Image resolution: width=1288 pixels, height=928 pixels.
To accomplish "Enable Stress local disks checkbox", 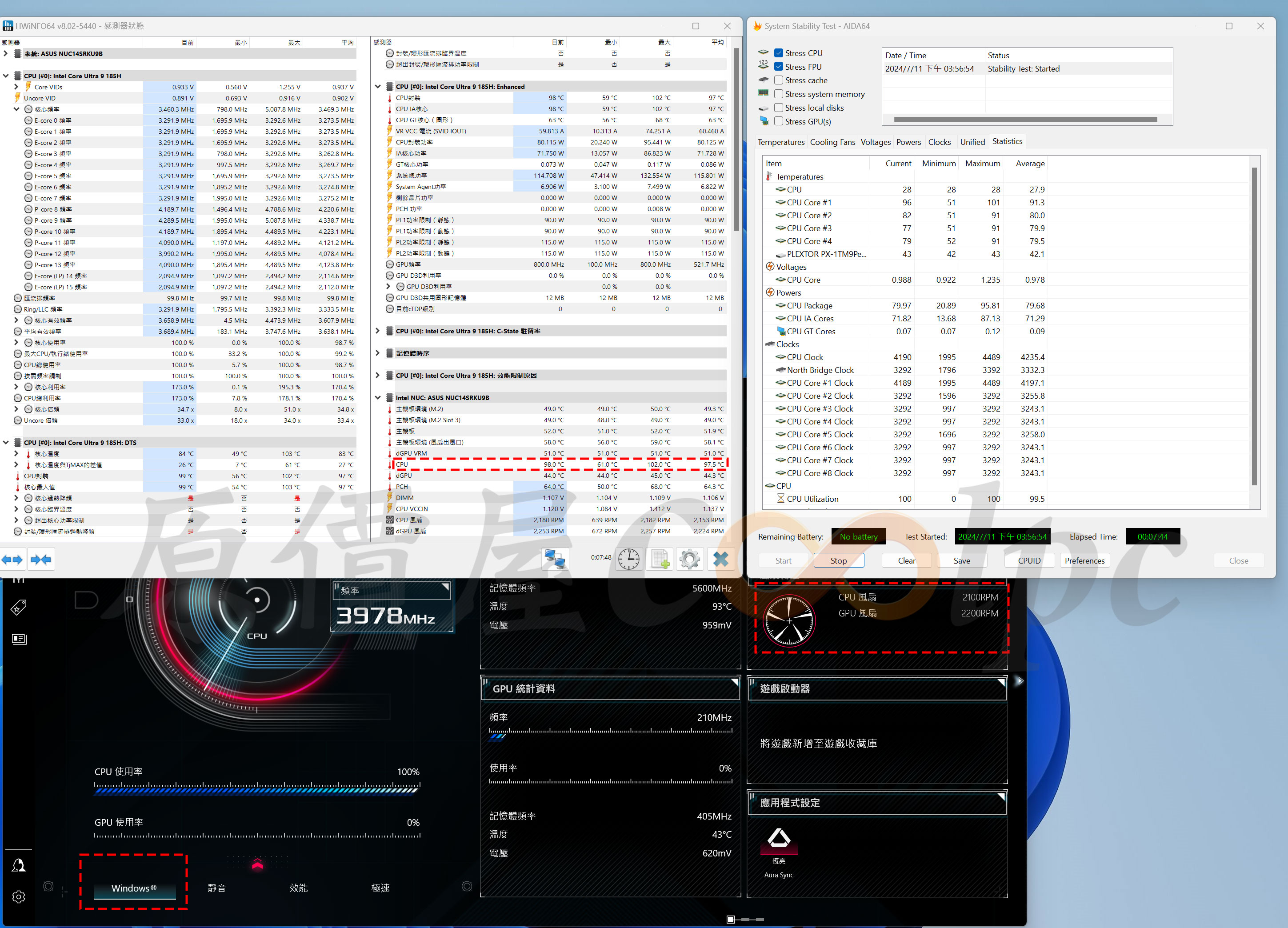I will click(779, 108).
